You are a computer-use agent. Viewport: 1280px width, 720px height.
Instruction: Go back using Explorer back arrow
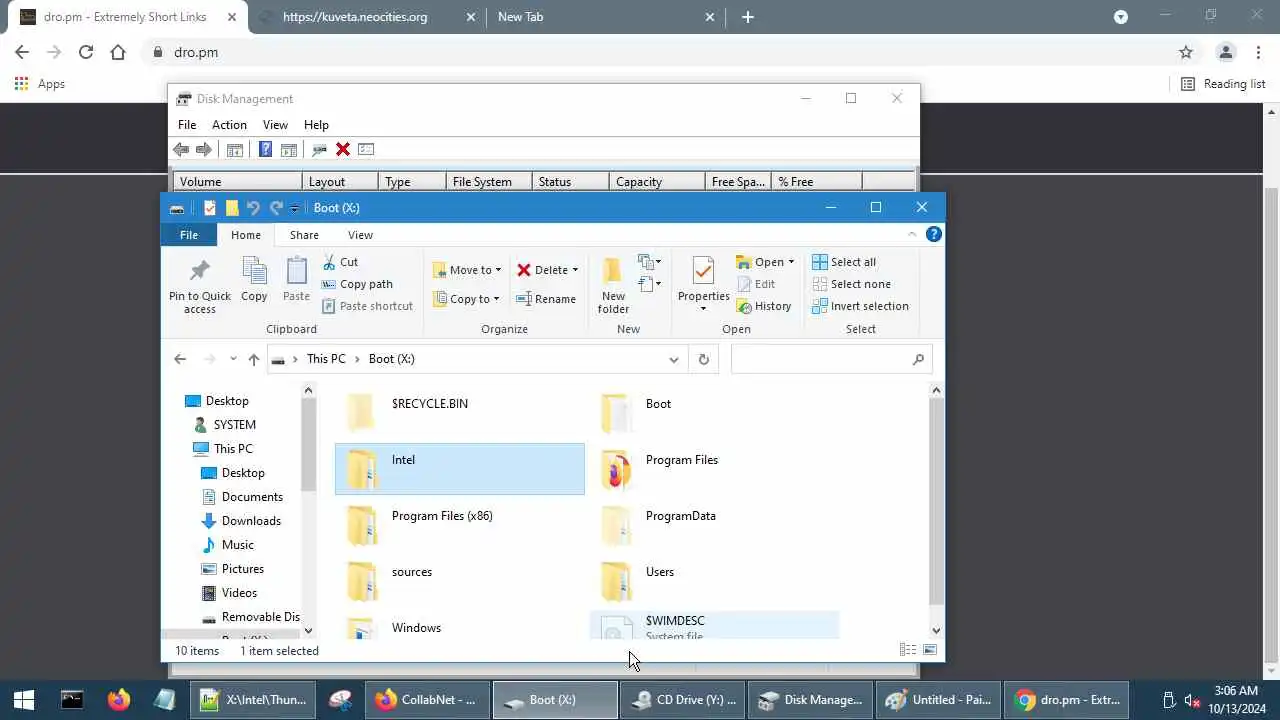[180, 359]
